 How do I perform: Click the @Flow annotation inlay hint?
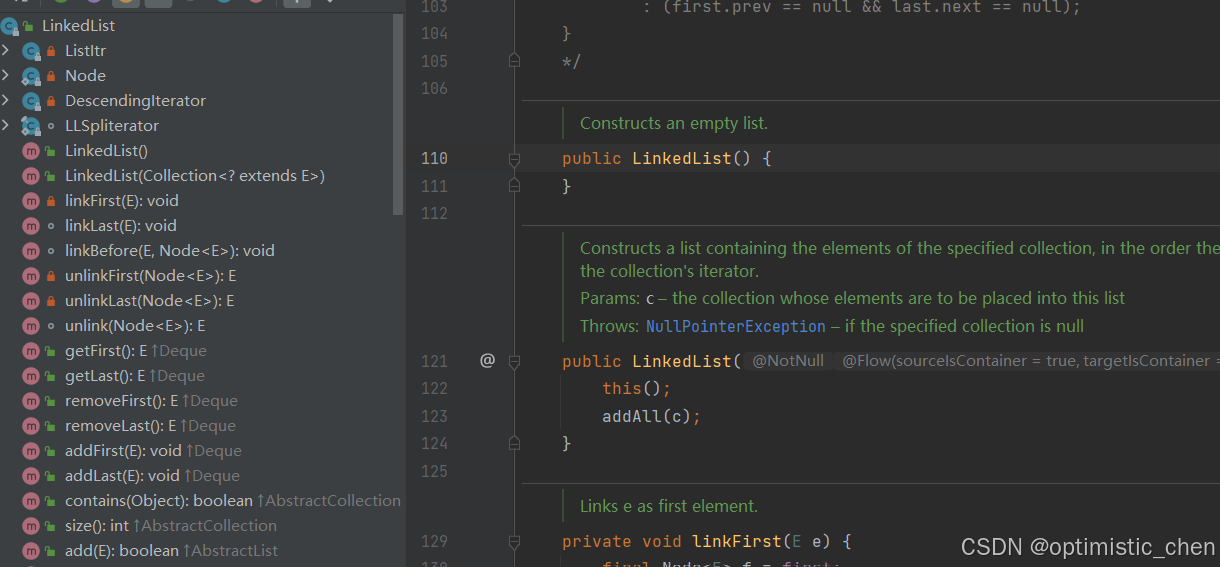1028,361
